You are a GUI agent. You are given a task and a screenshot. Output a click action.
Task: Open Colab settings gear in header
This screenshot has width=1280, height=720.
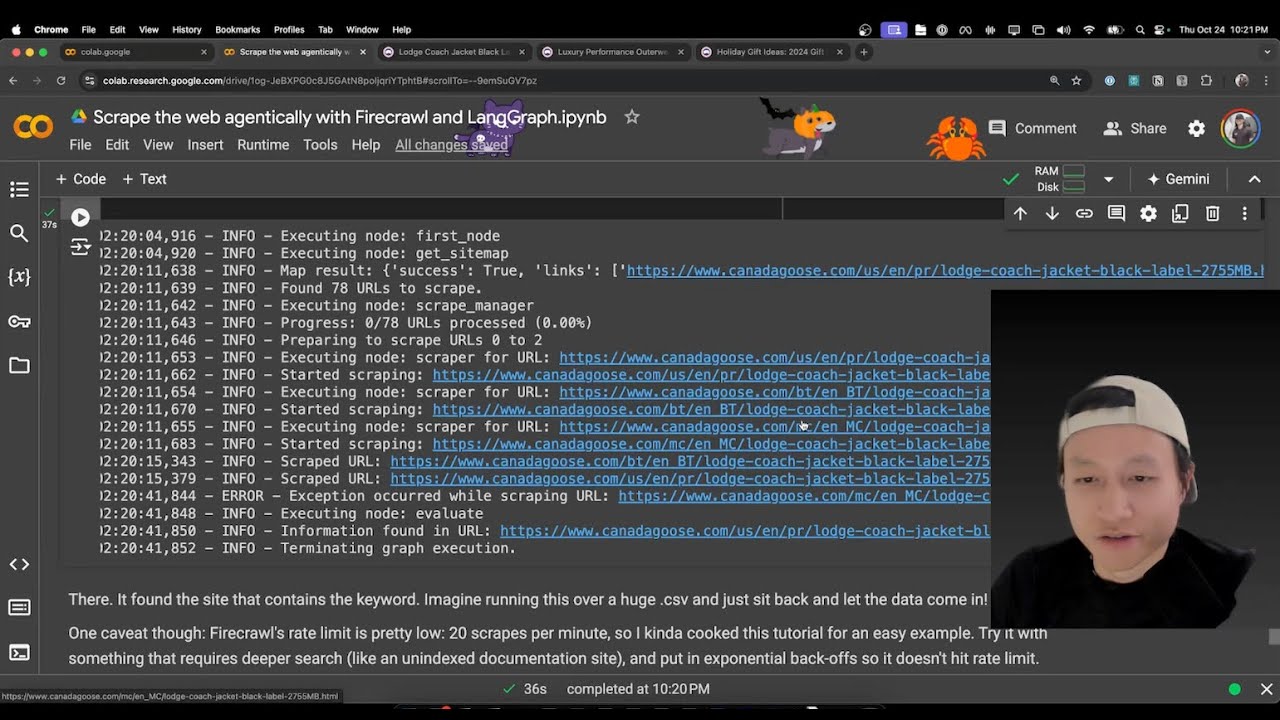pyautogui.click(x=1196, y=128)
